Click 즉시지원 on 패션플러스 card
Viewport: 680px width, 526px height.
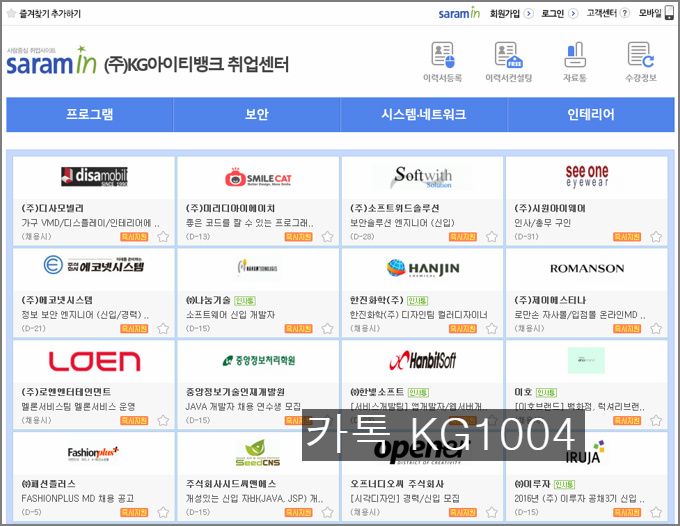134,513
